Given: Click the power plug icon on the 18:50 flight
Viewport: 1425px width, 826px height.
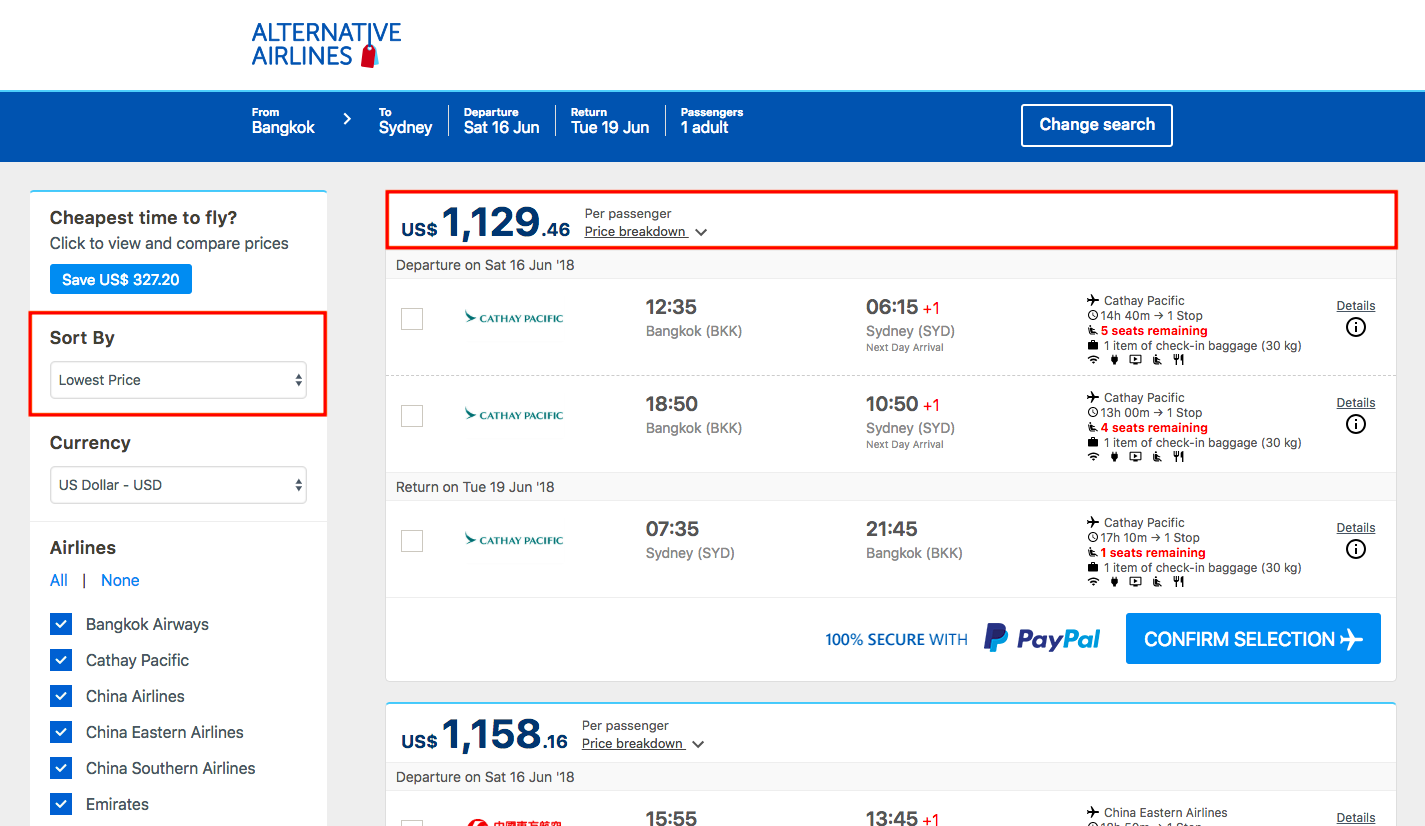Looking at the screenshot, I should (1114, 457).
